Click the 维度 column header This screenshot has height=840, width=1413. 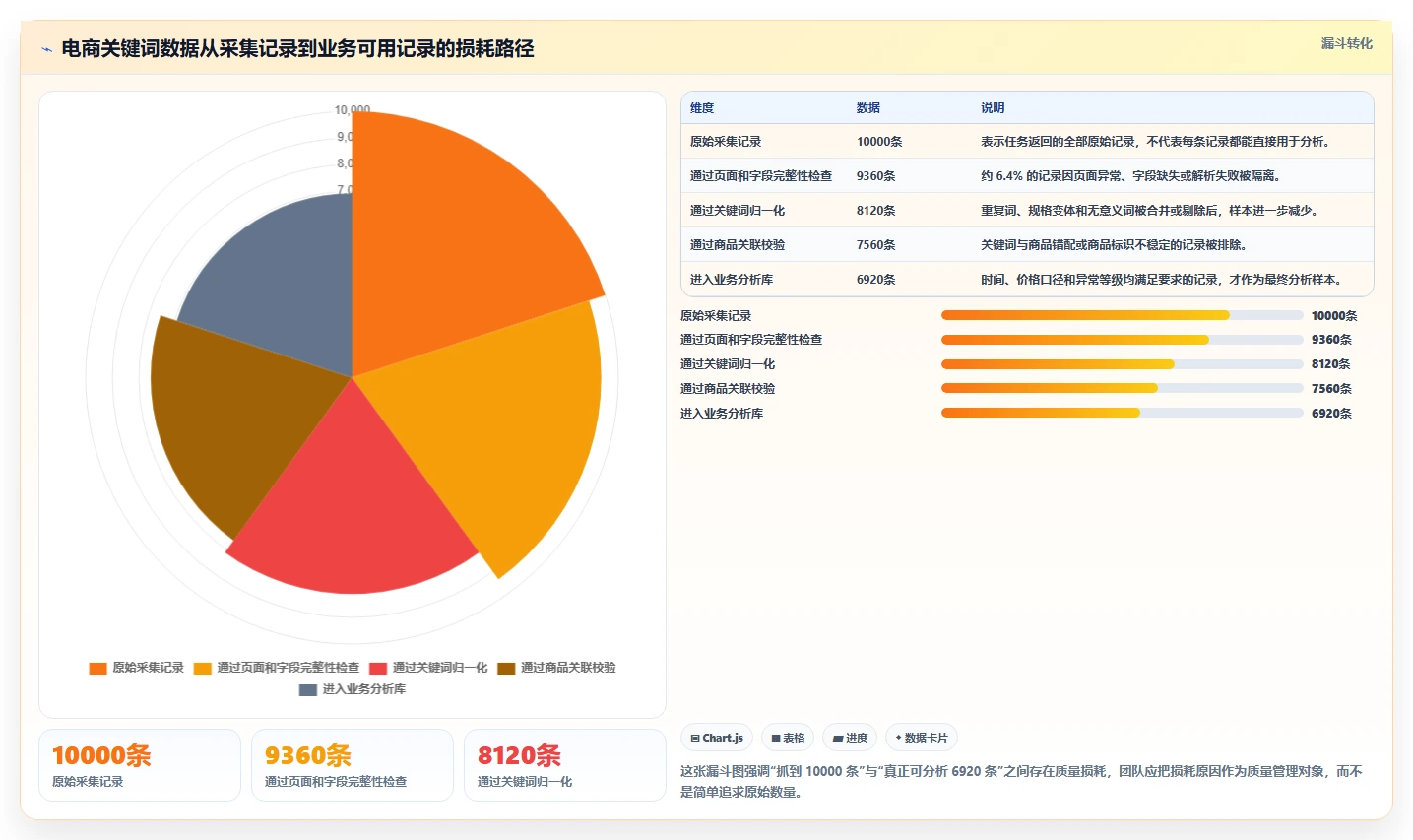(x=702, y=108)
